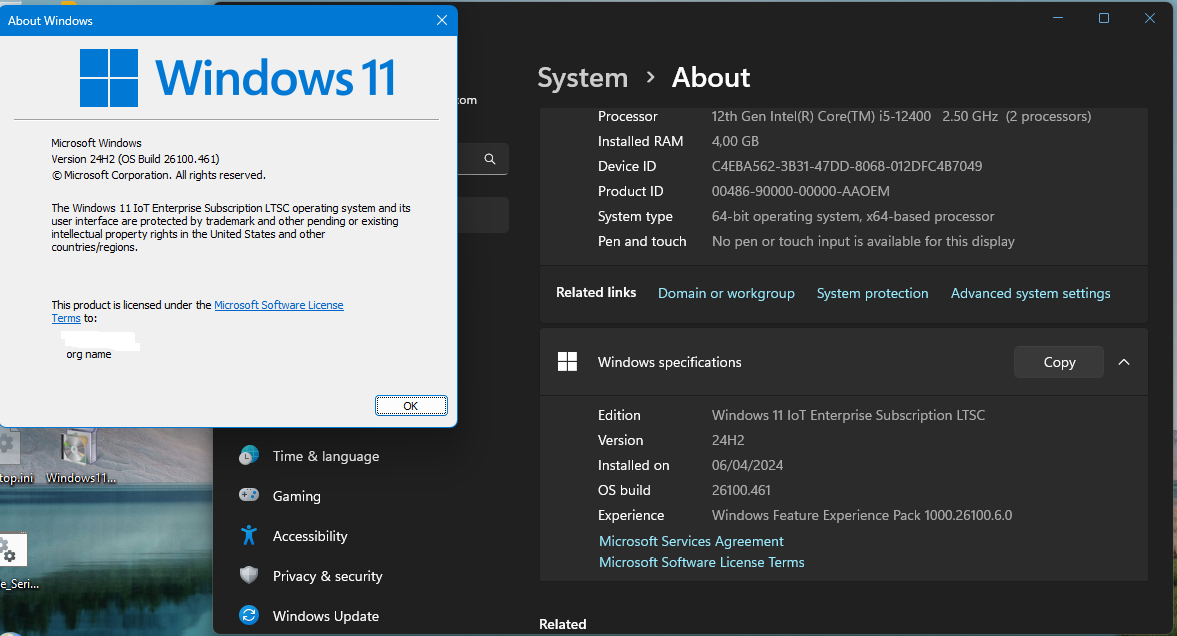
Task: Click the Edition value IoT Enterprise Subscription LTSC
Action: click(x=848, y=415)
